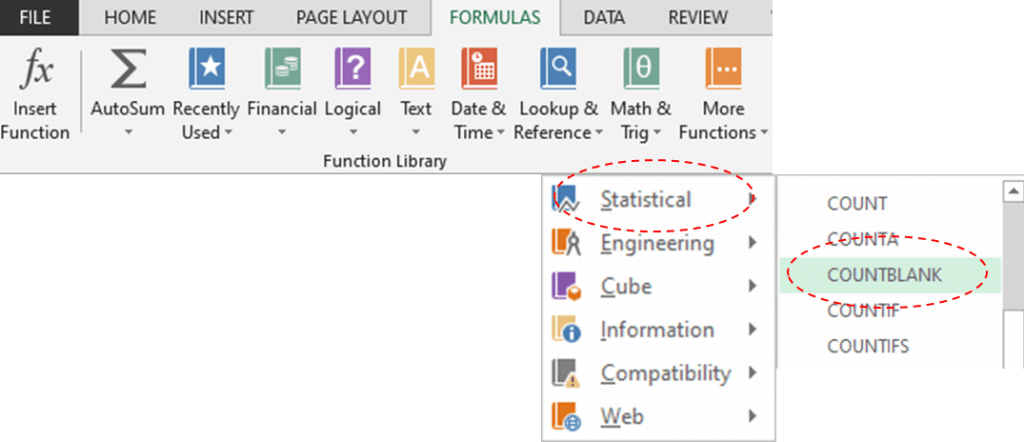
Task: Open the Lookup & Reference magnifier icon
Action: pos(558,69)
